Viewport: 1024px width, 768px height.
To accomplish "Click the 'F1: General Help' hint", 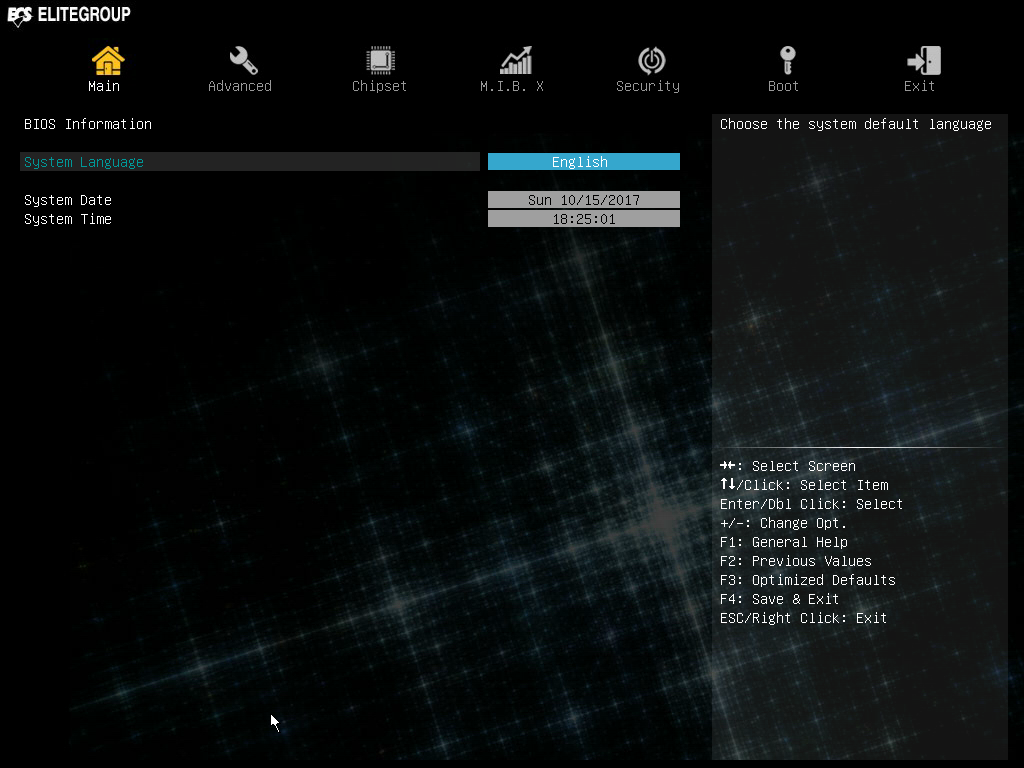I will [x=784, y=542].
